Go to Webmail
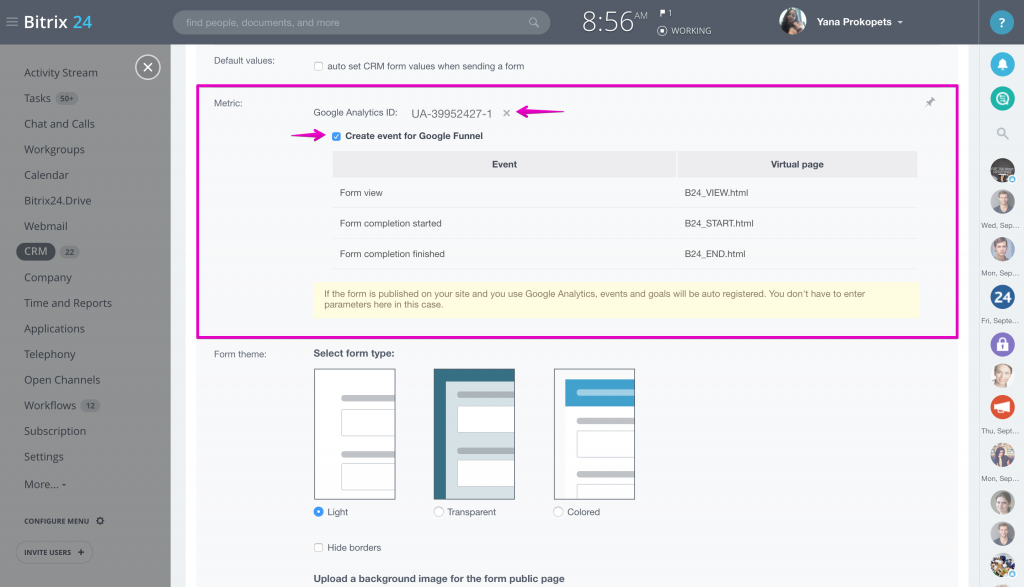This screenshot has height=587, width=1024. pyautogui.click(x=46, y=226)
